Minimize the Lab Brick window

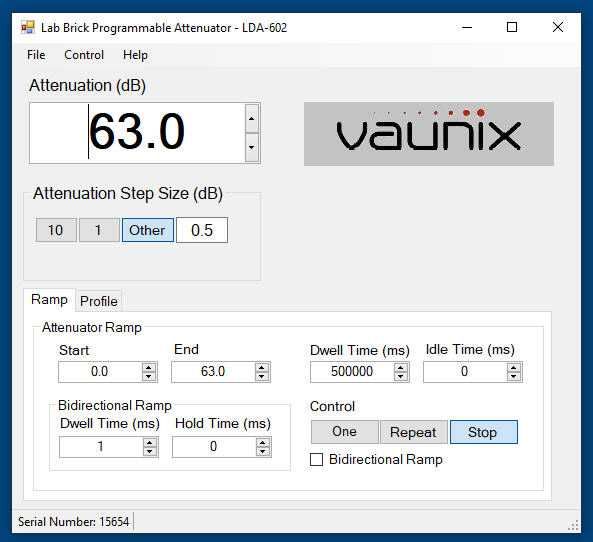pos(467,27)
